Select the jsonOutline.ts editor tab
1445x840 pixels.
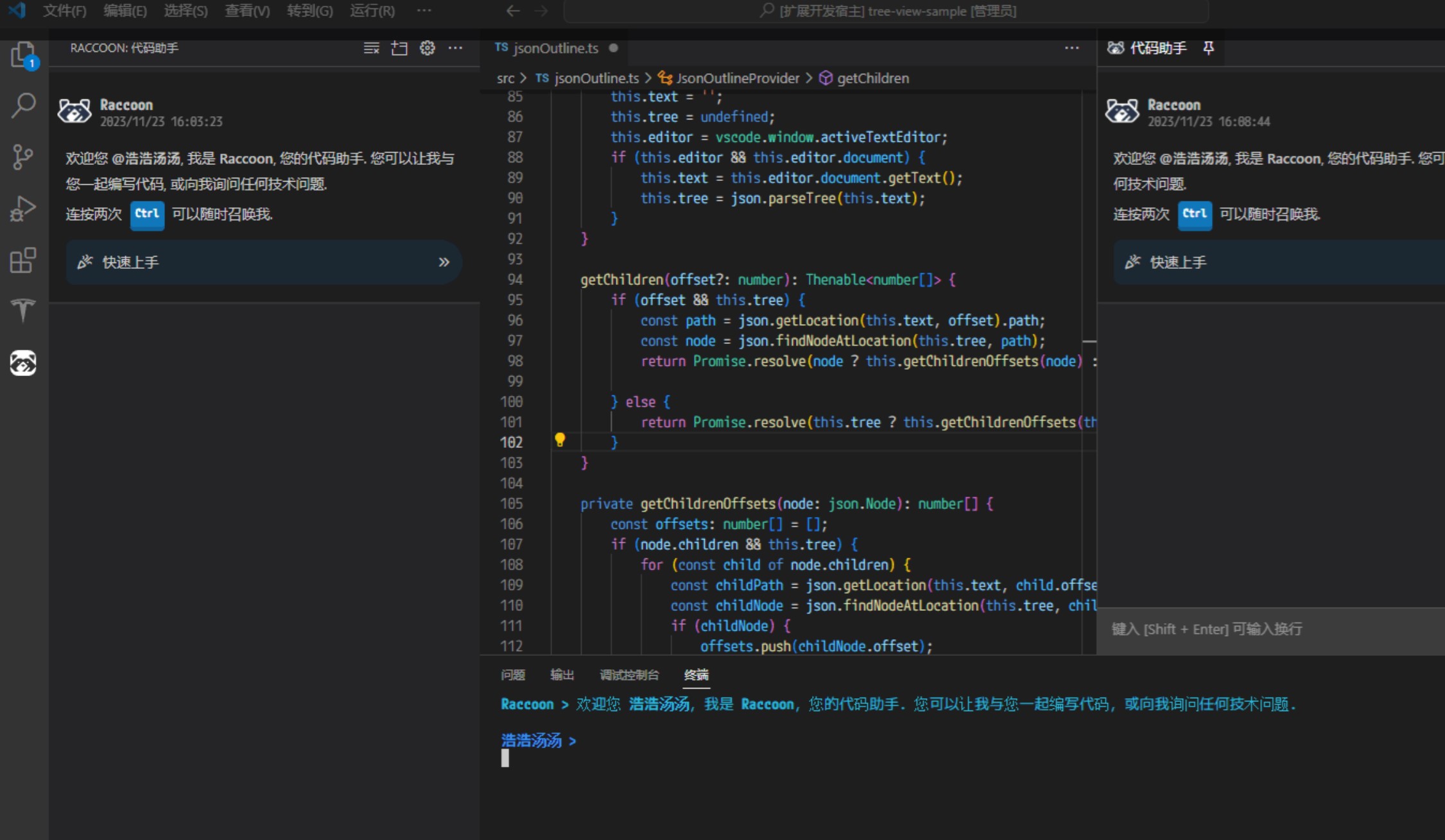click(x=555, y=48)
